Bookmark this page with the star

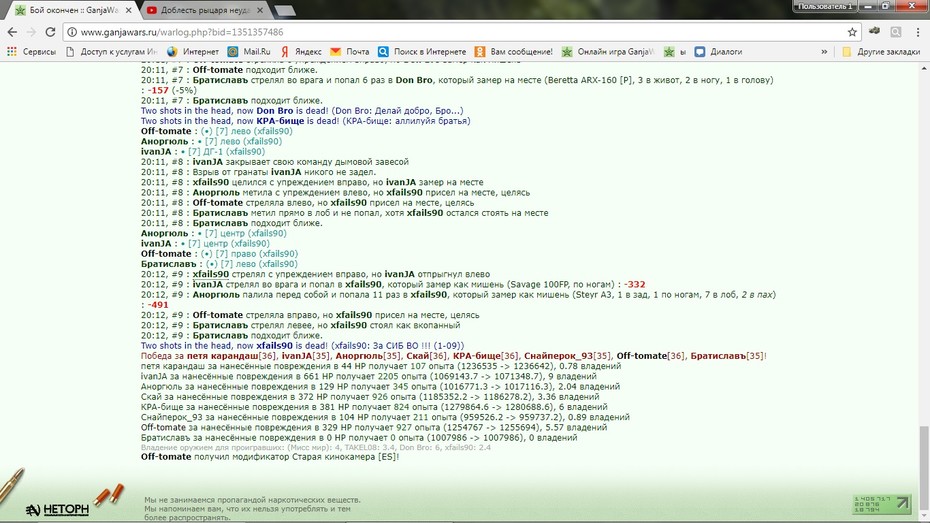click(x=852, y=32)
